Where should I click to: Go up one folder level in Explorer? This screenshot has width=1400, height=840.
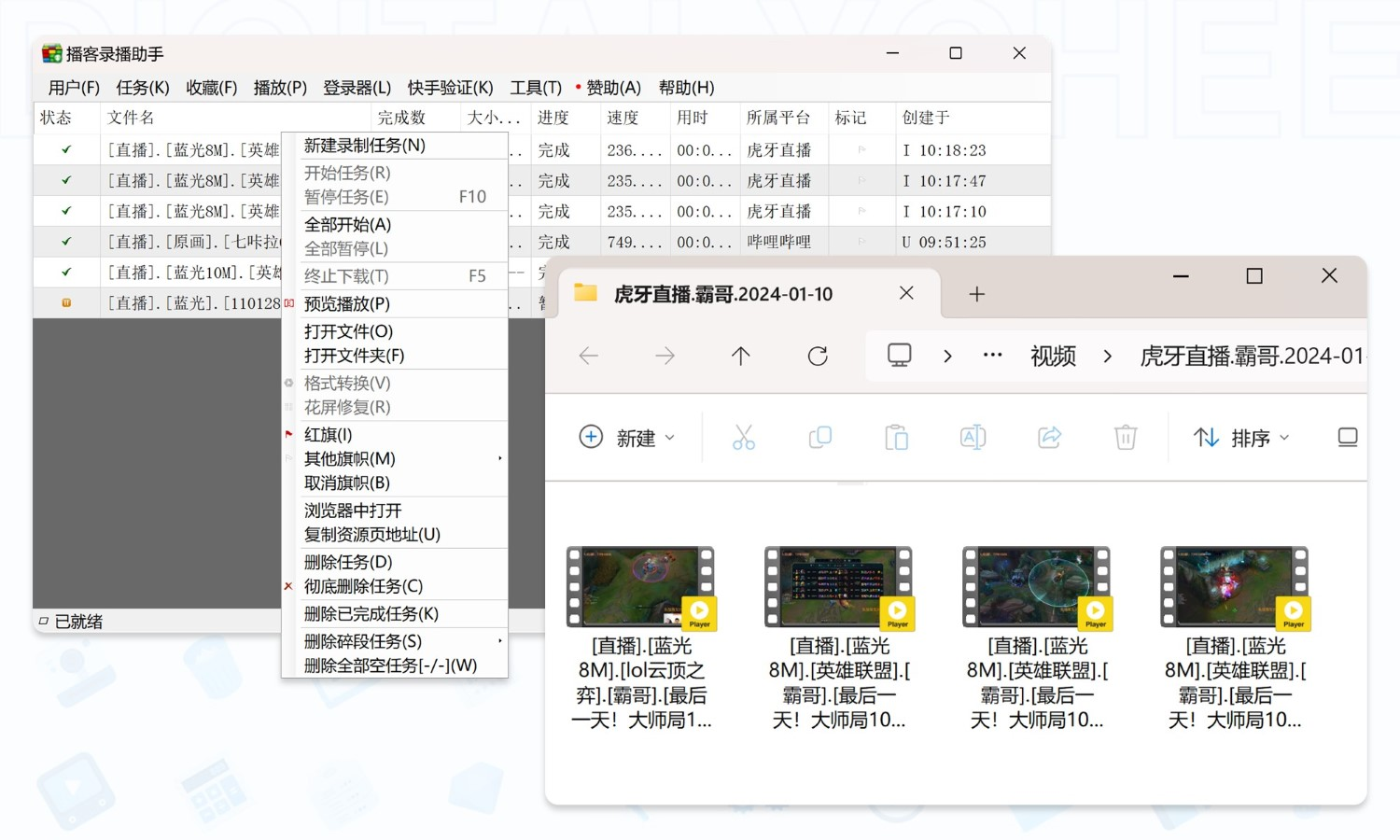pyautogui.click(x=741, y=356)
